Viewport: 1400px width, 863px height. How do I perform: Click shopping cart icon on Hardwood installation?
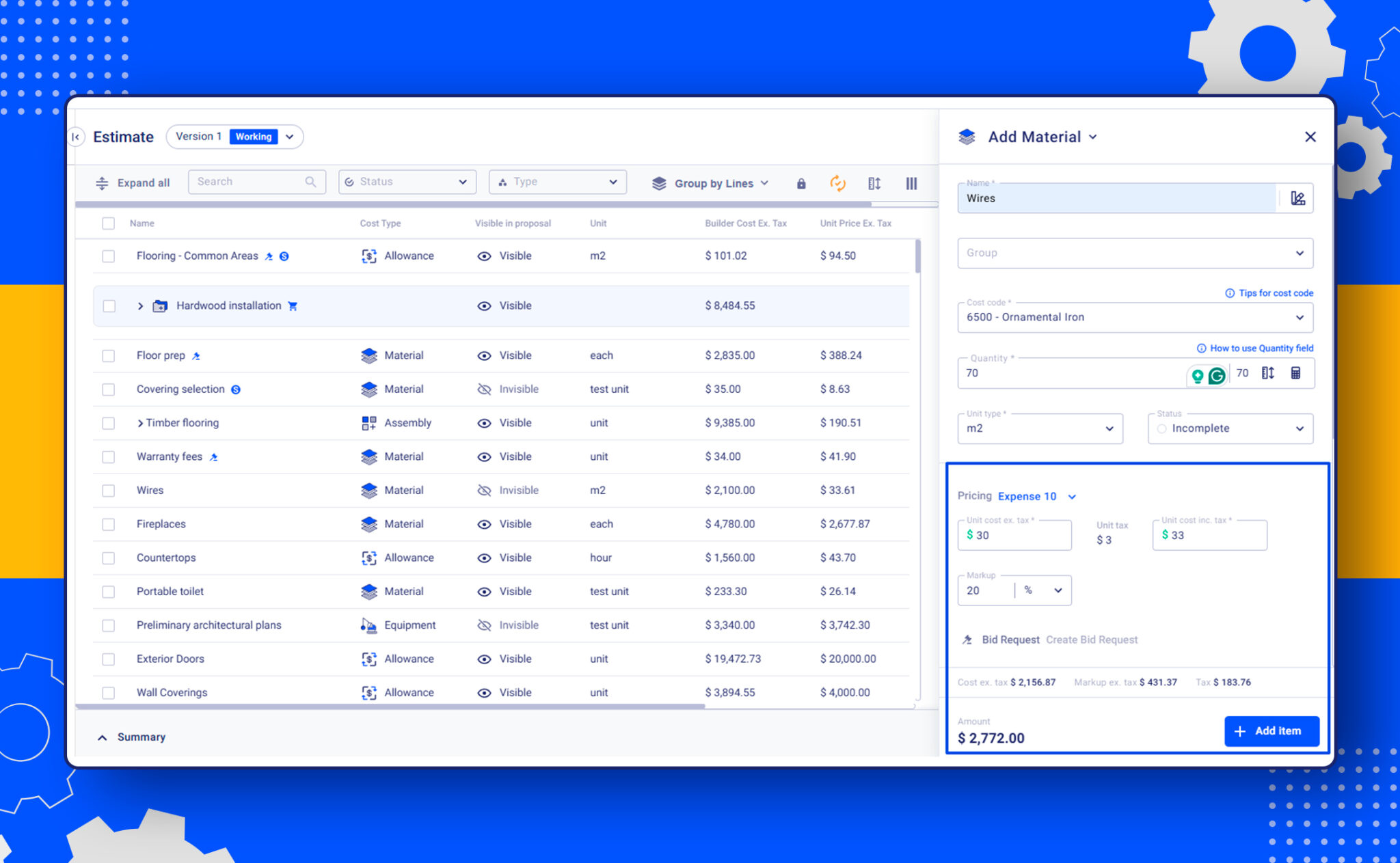pyautogui.click(x=293, y=306)
